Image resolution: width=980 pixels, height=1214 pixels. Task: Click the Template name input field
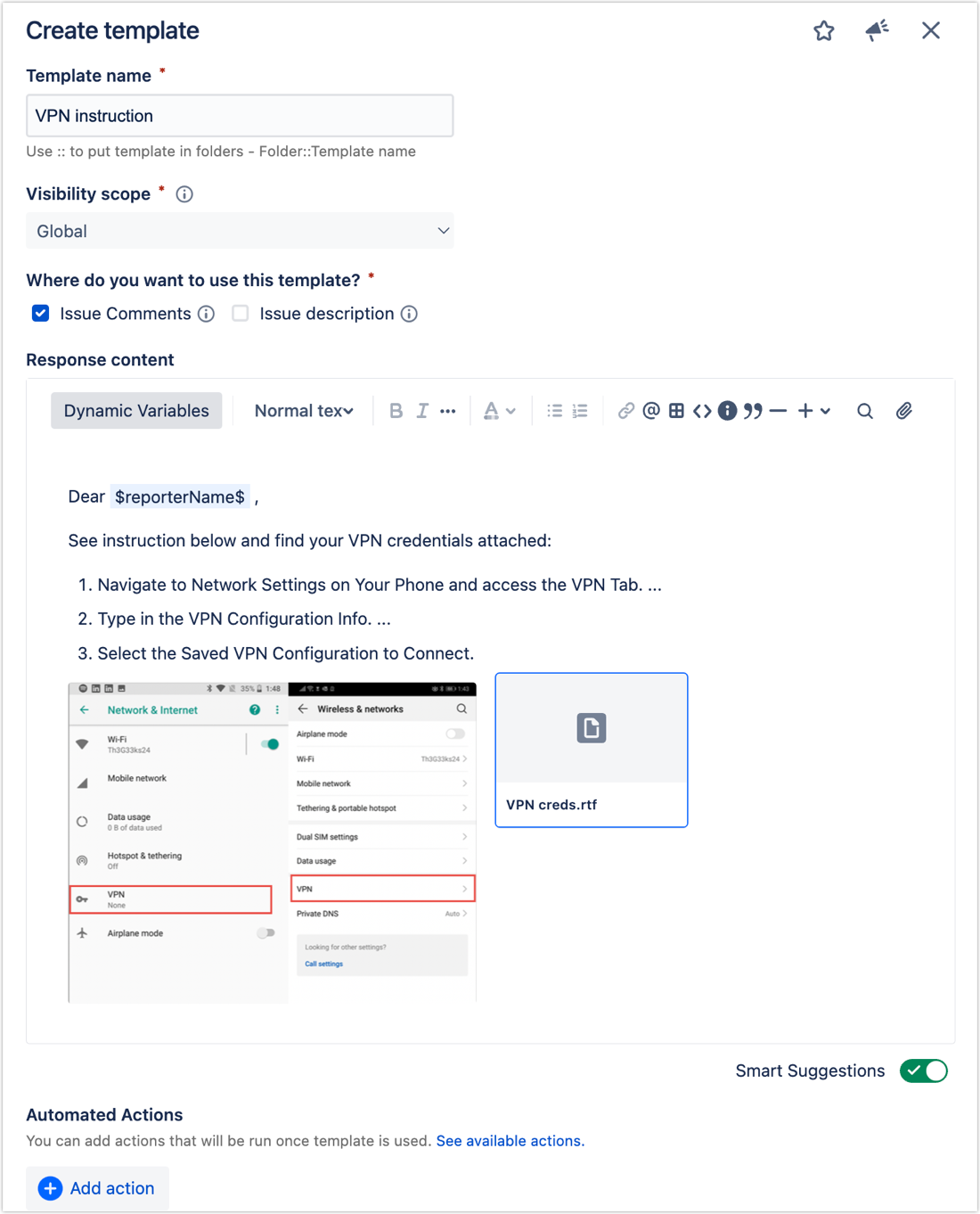point(240,116)
